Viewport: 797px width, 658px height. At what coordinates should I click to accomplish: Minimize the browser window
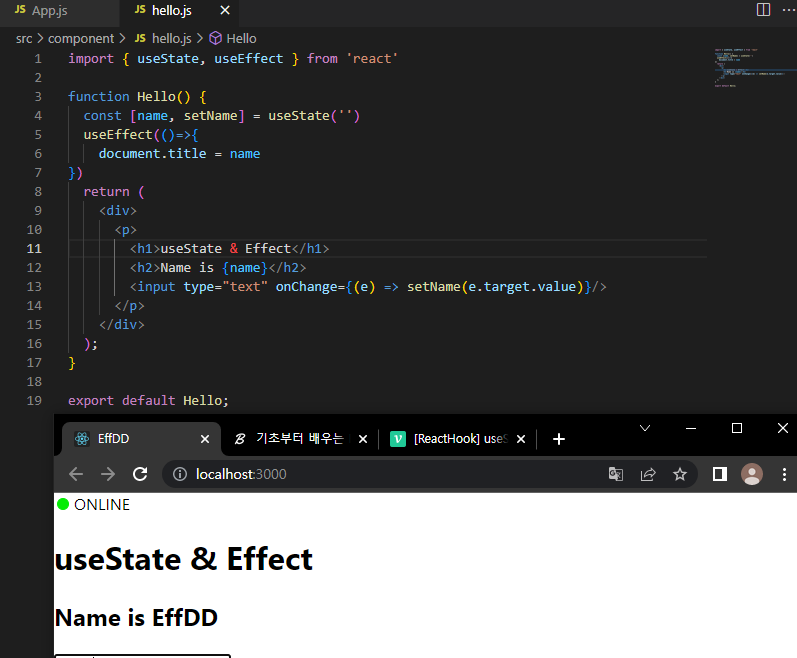(x=691, y=428)
